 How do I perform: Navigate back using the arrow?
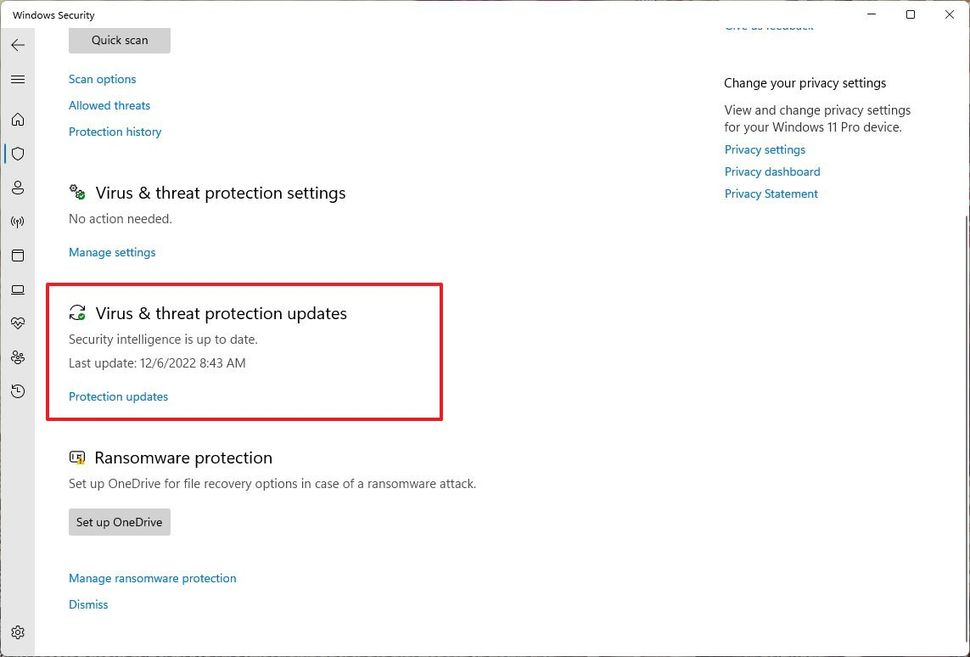click(x=17, y=45)
